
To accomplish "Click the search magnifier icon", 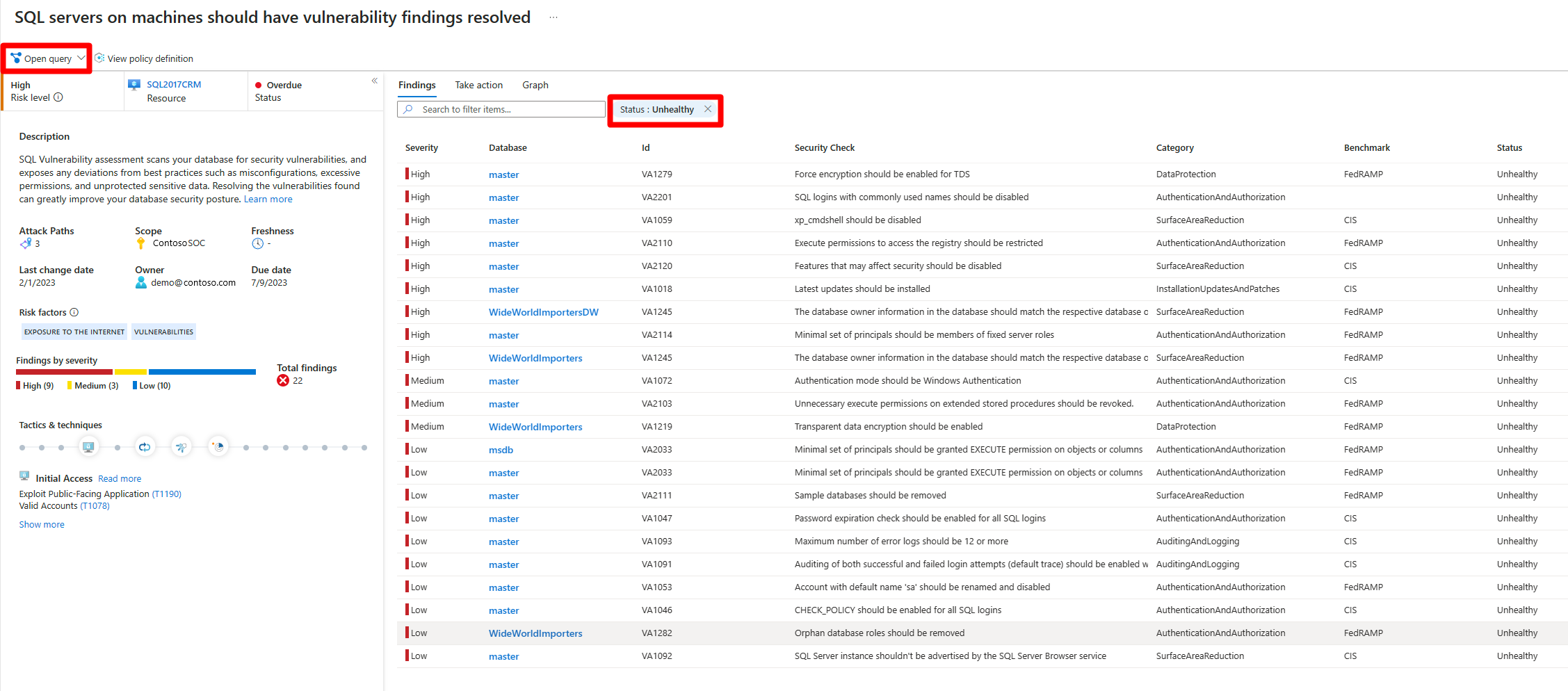I will pyautogui.click(x=409, y=109).
